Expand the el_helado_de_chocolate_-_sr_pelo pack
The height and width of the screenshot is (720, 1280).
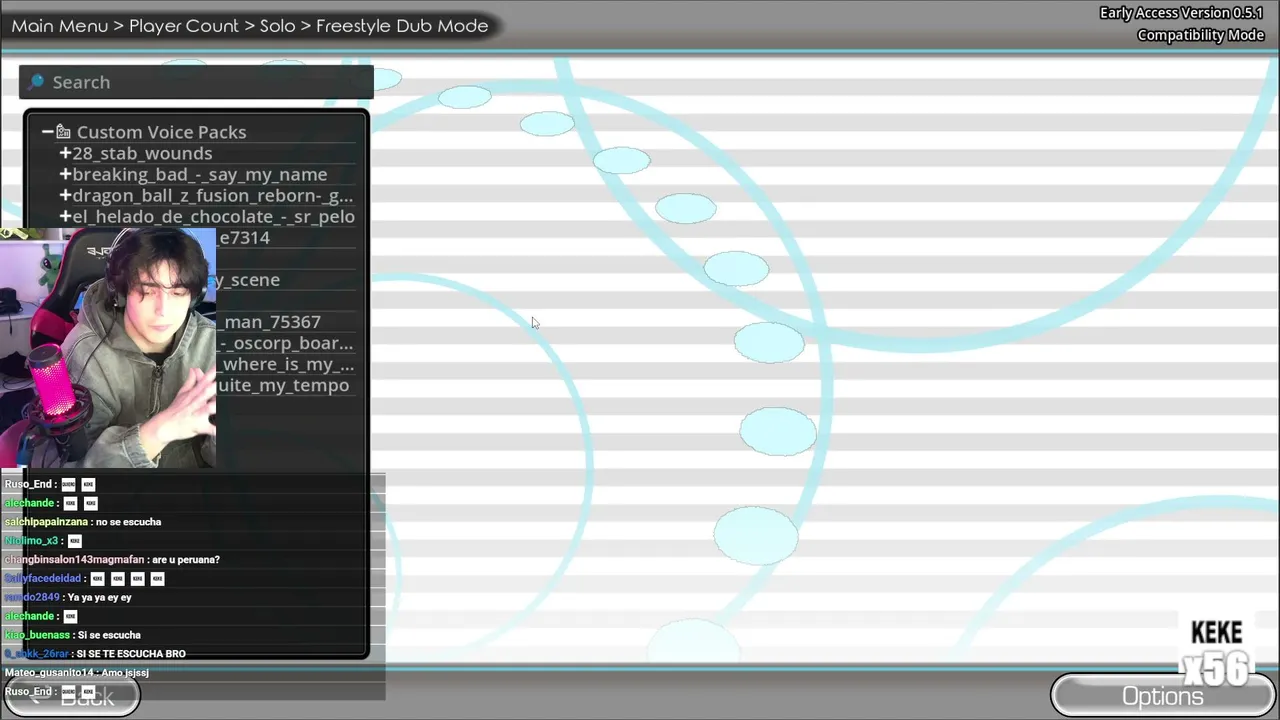pos(65,216)
